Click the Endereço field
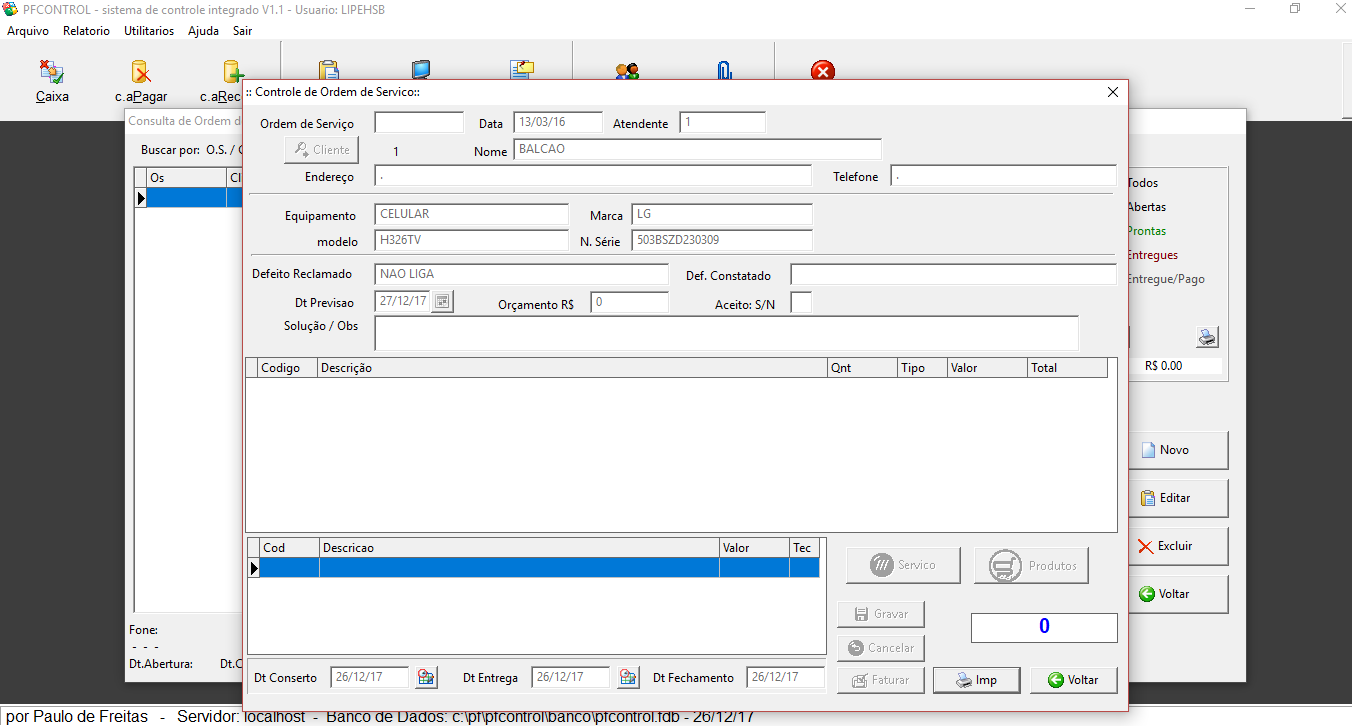 click(593, 176)
